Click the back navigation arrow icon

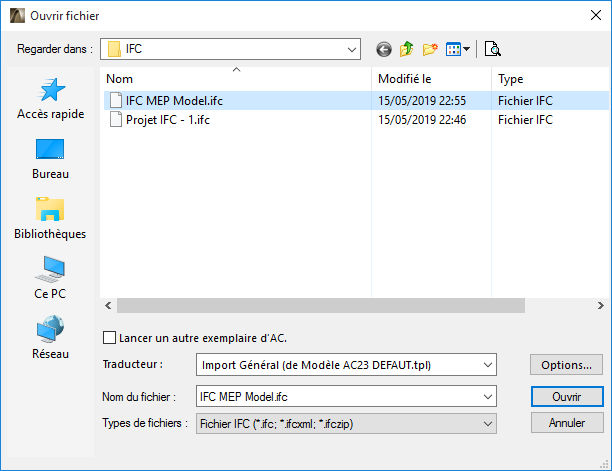[x=384, y=49]
